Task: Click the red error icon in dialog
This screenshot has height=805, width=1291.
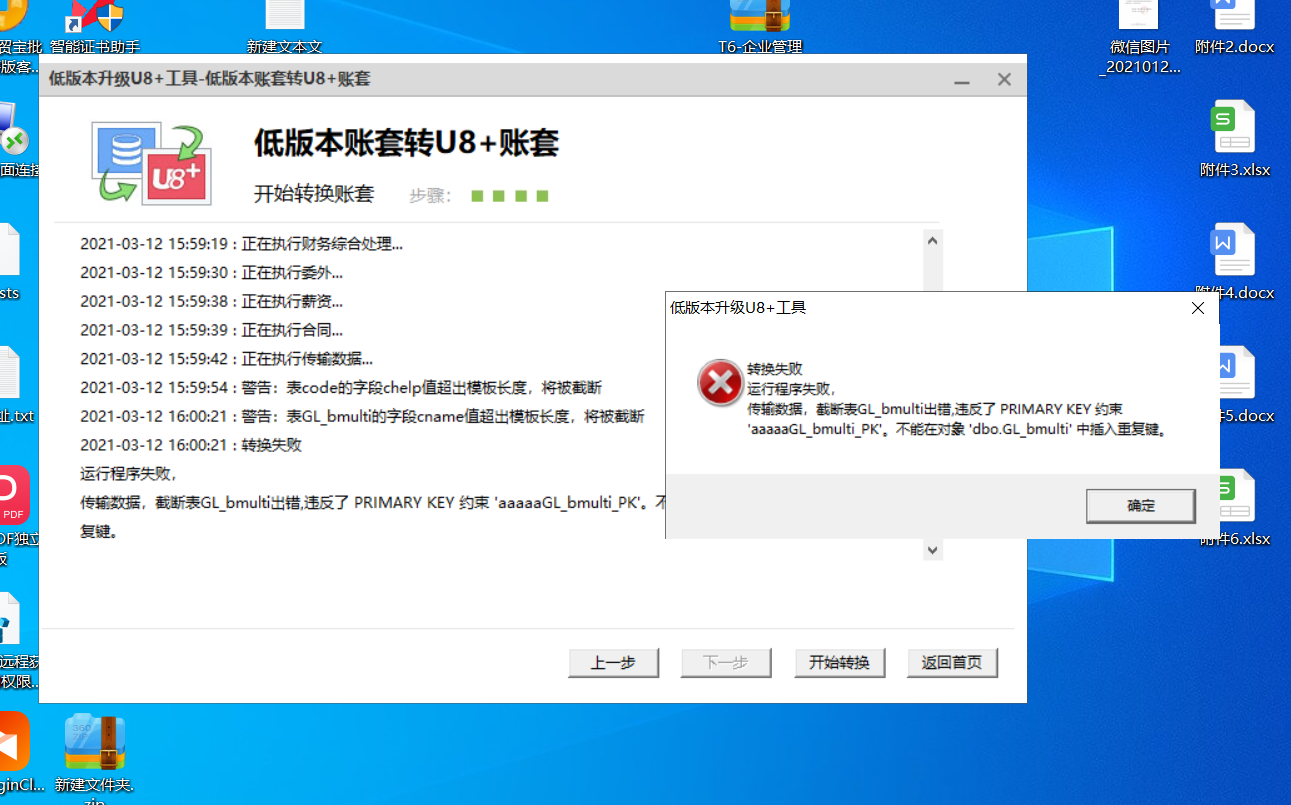Action: pyautogui.click(x=720, y=384)
